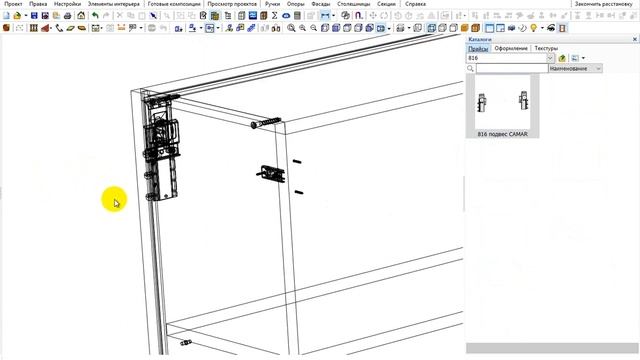640x360 pixels.
Task: Open the Готовые композиции menu
Action: pos(174,4)
